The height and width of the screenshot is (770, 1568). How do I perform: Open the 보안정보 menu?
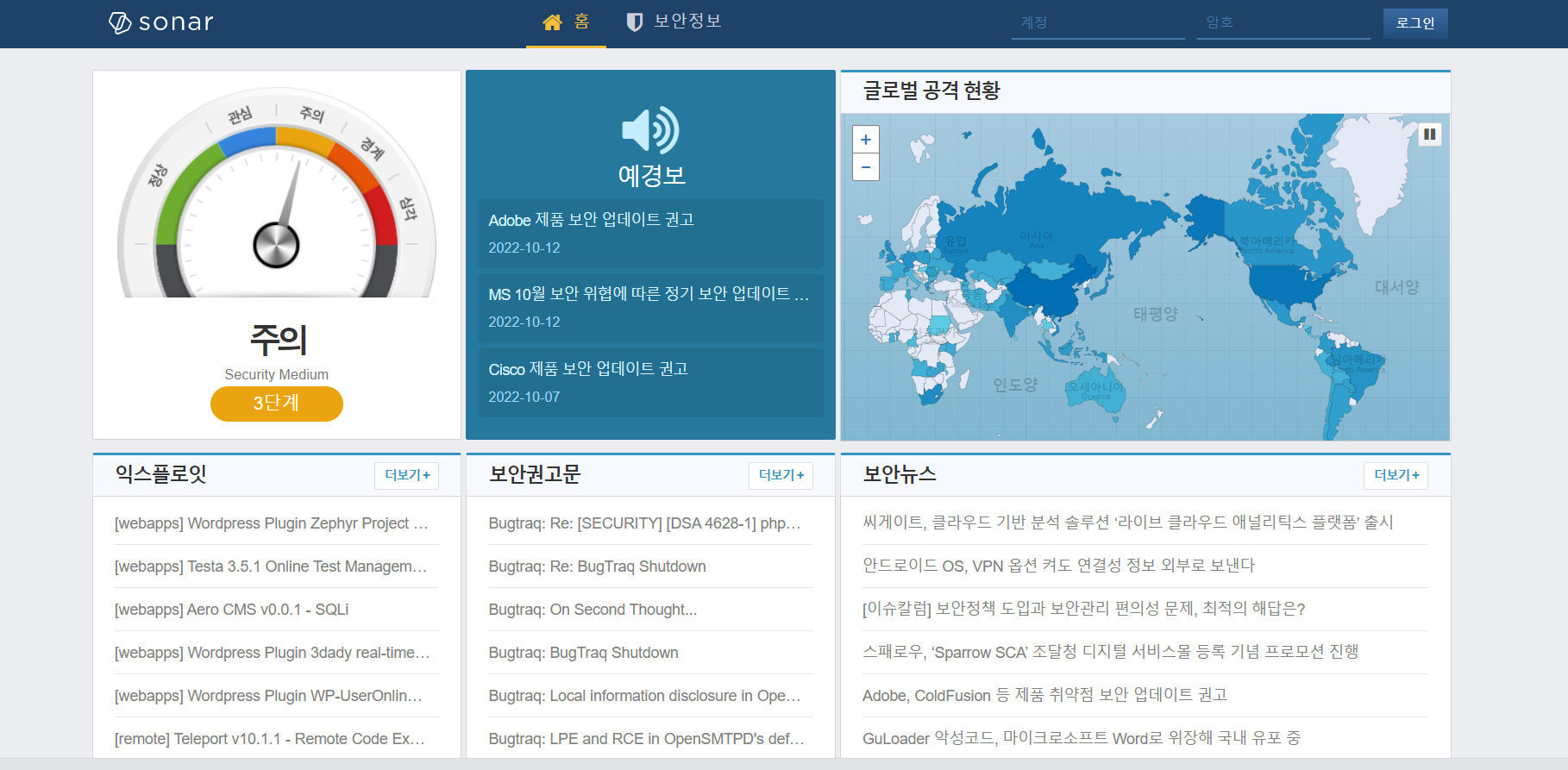tap(674, 22)
